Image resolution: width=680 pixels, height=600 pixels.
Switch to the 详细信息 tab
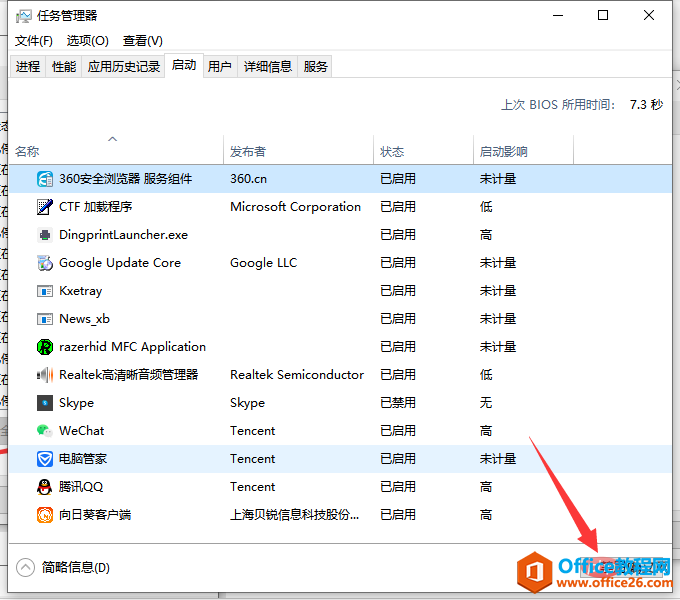(268, 66)
